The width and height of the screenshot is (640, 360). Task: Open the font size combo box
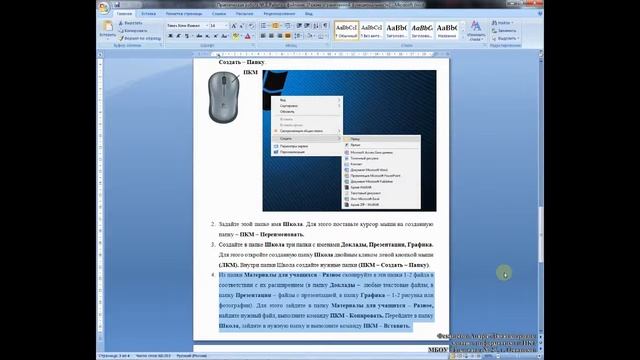point(218,26)
